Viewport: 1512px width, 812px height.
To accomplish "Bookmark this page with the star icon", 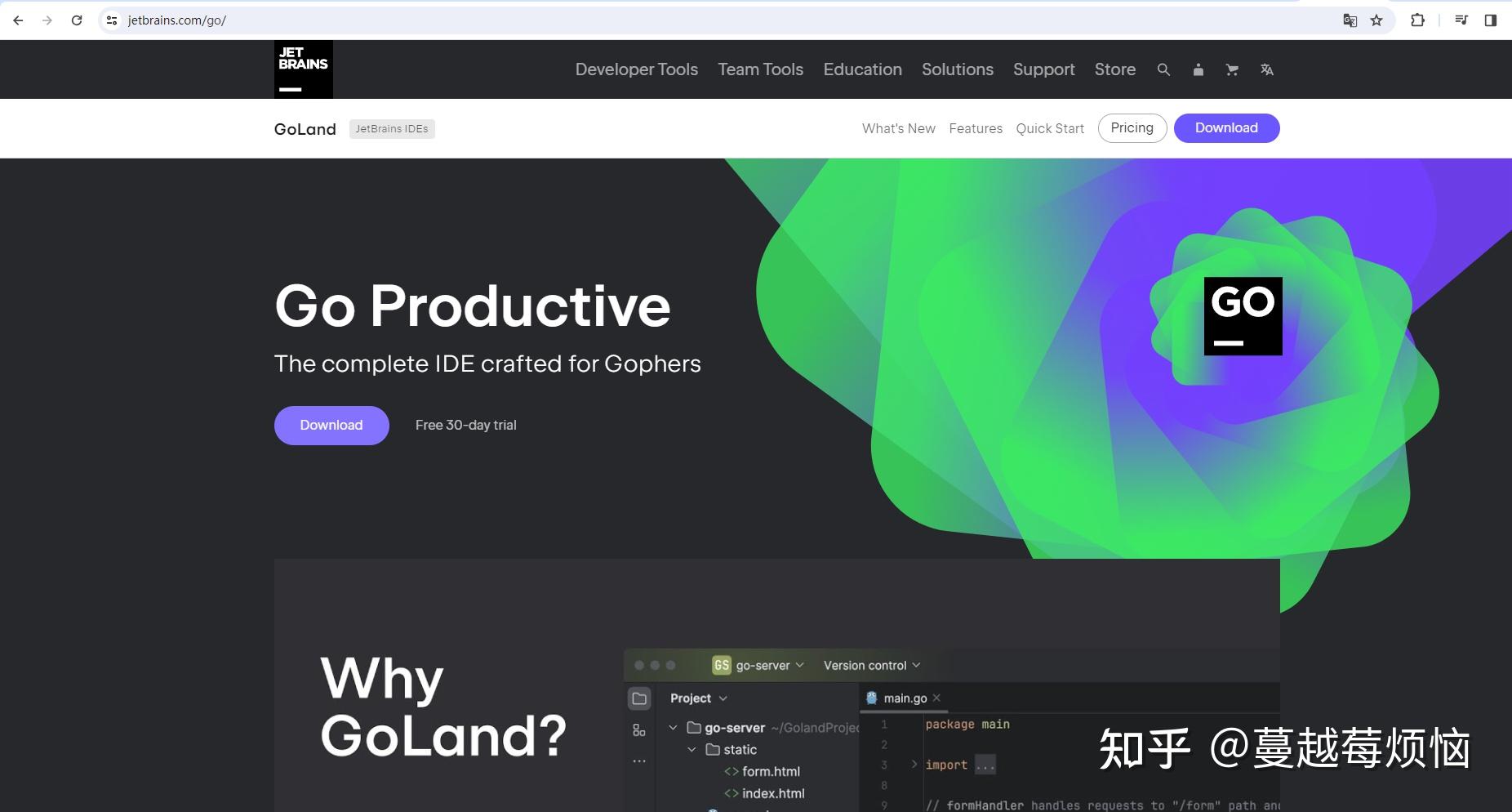I will click(x=1376, y=20).
